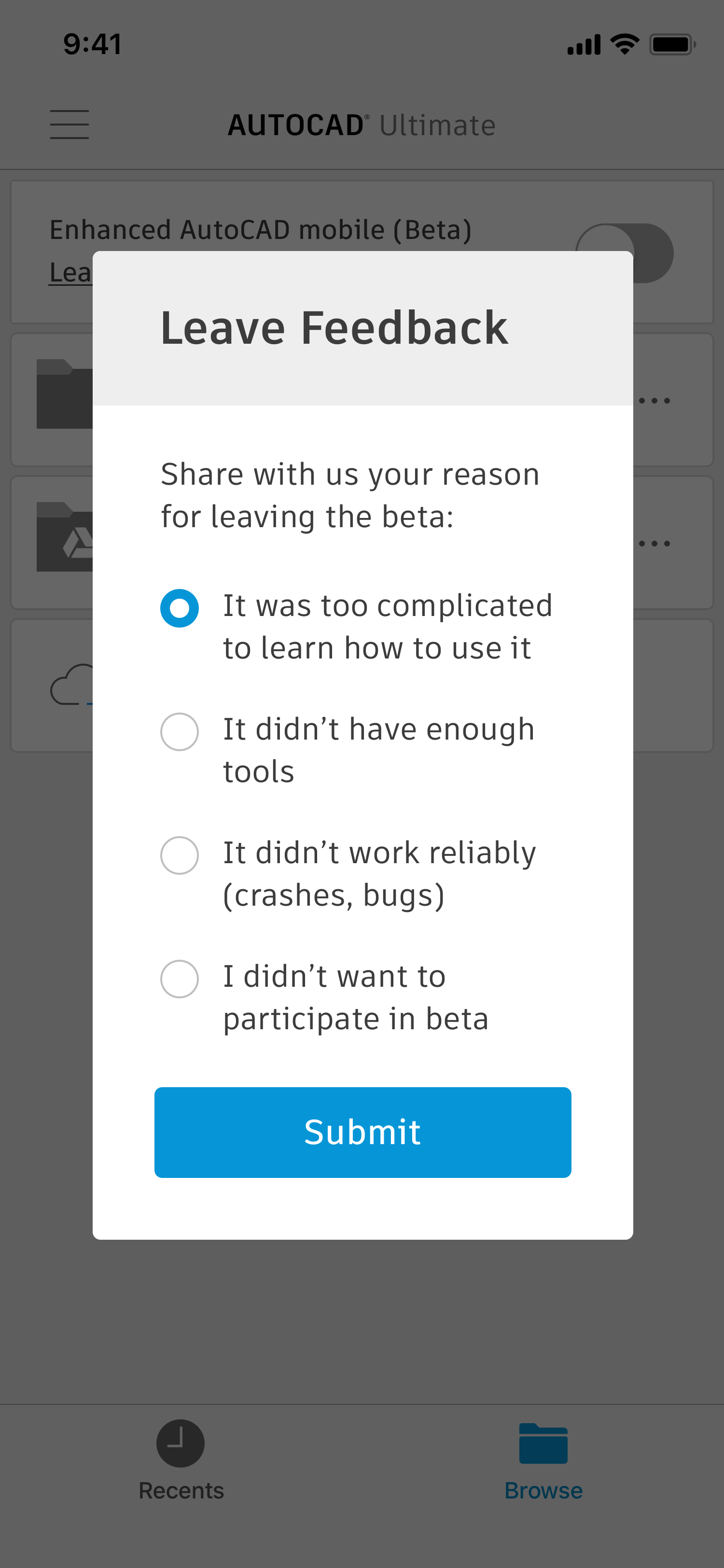724x1568 pixels.
Task: Open the hamburger menu icon
Action: coord(70,125)
